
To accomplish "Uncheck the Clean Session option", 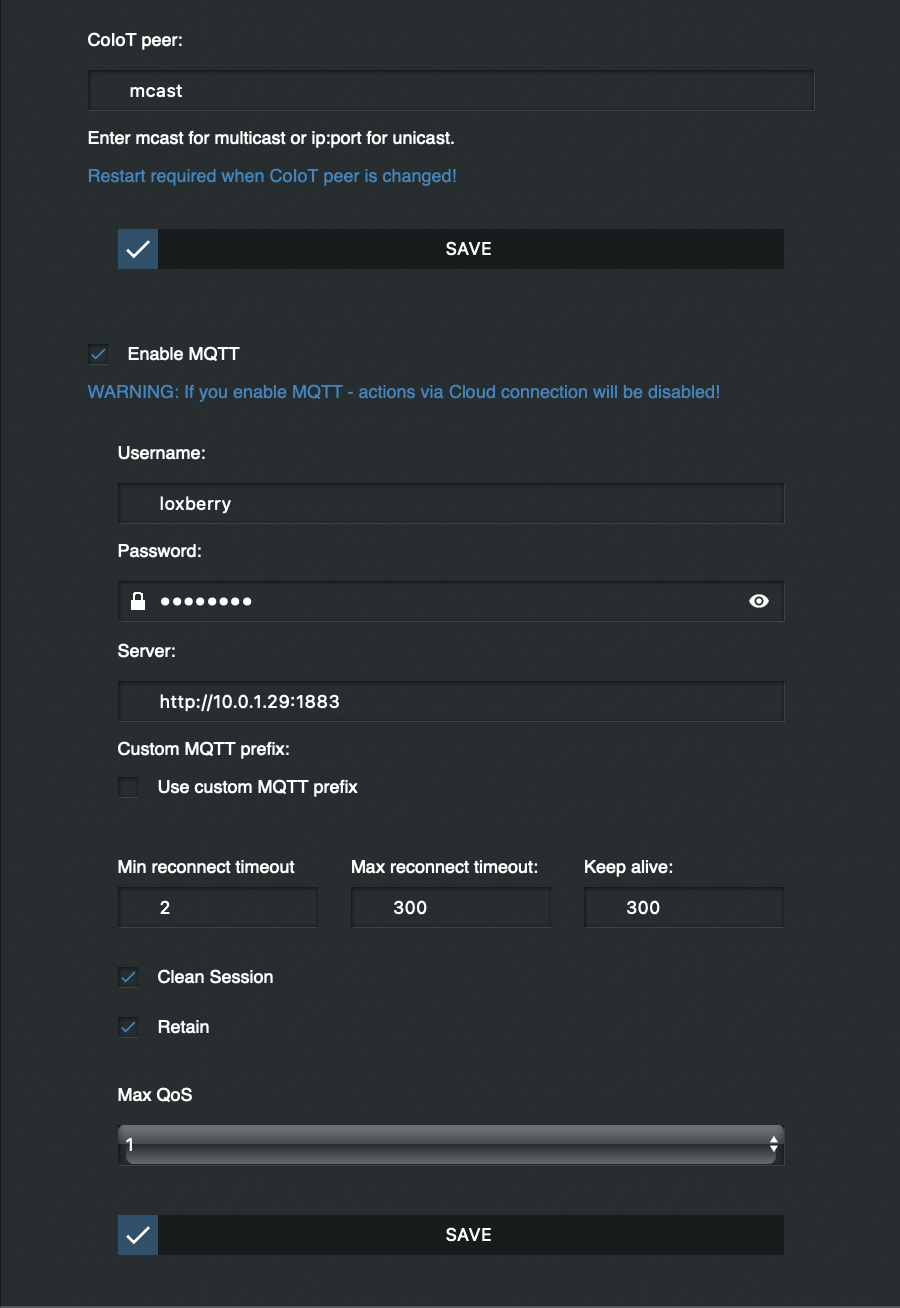I will [x=128, y=977].
